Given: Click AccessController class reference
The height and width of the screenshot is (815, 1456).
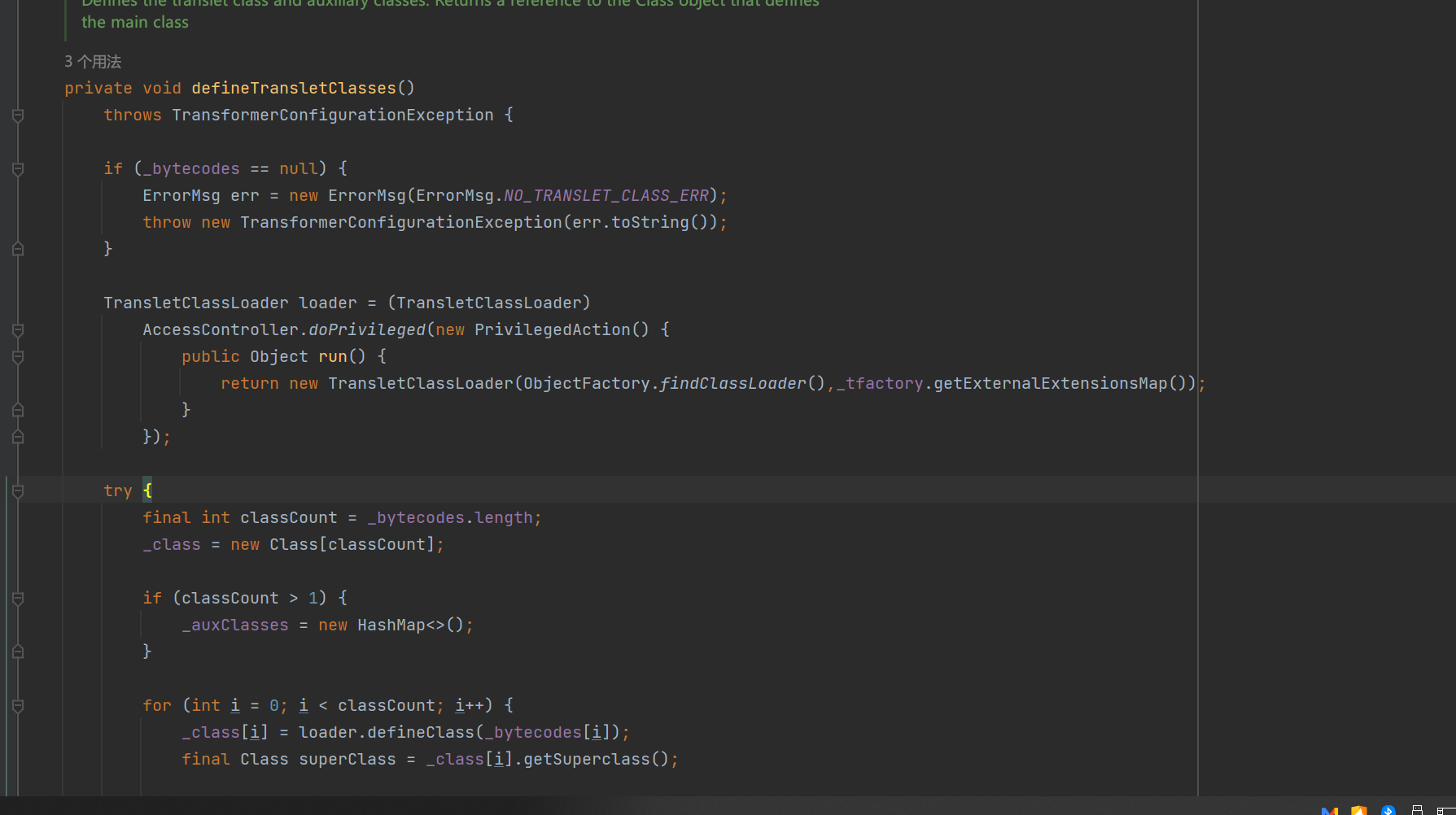Looking at the screenshot, I should (221, 329).
